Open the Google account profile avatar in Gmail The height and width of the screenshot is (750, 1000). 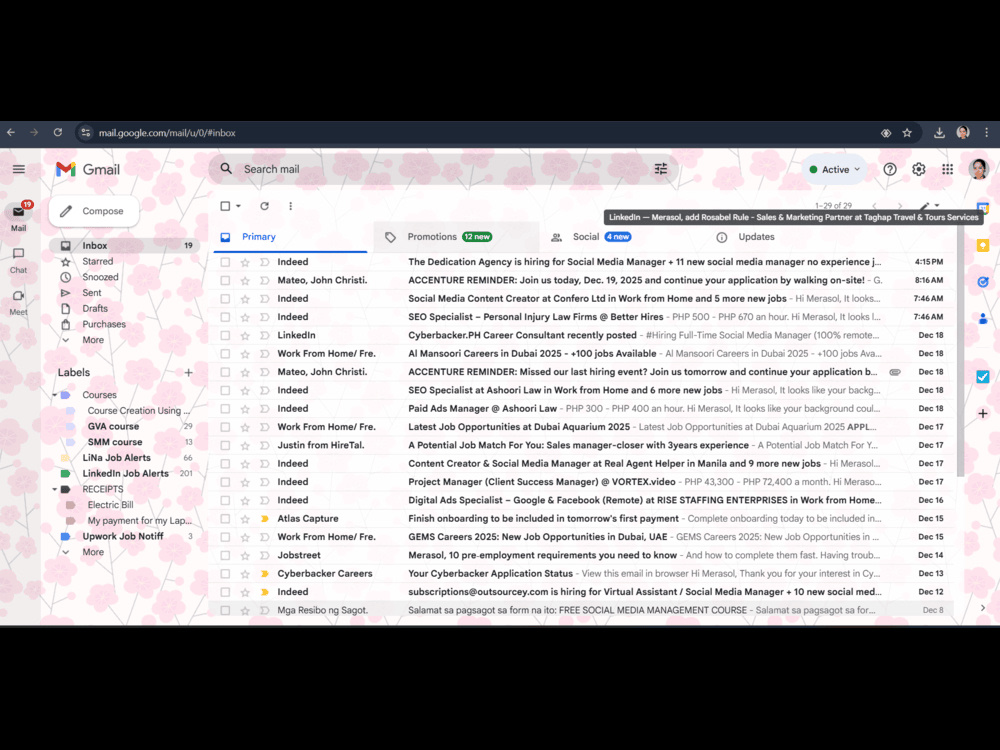click(x=978, y=169)
